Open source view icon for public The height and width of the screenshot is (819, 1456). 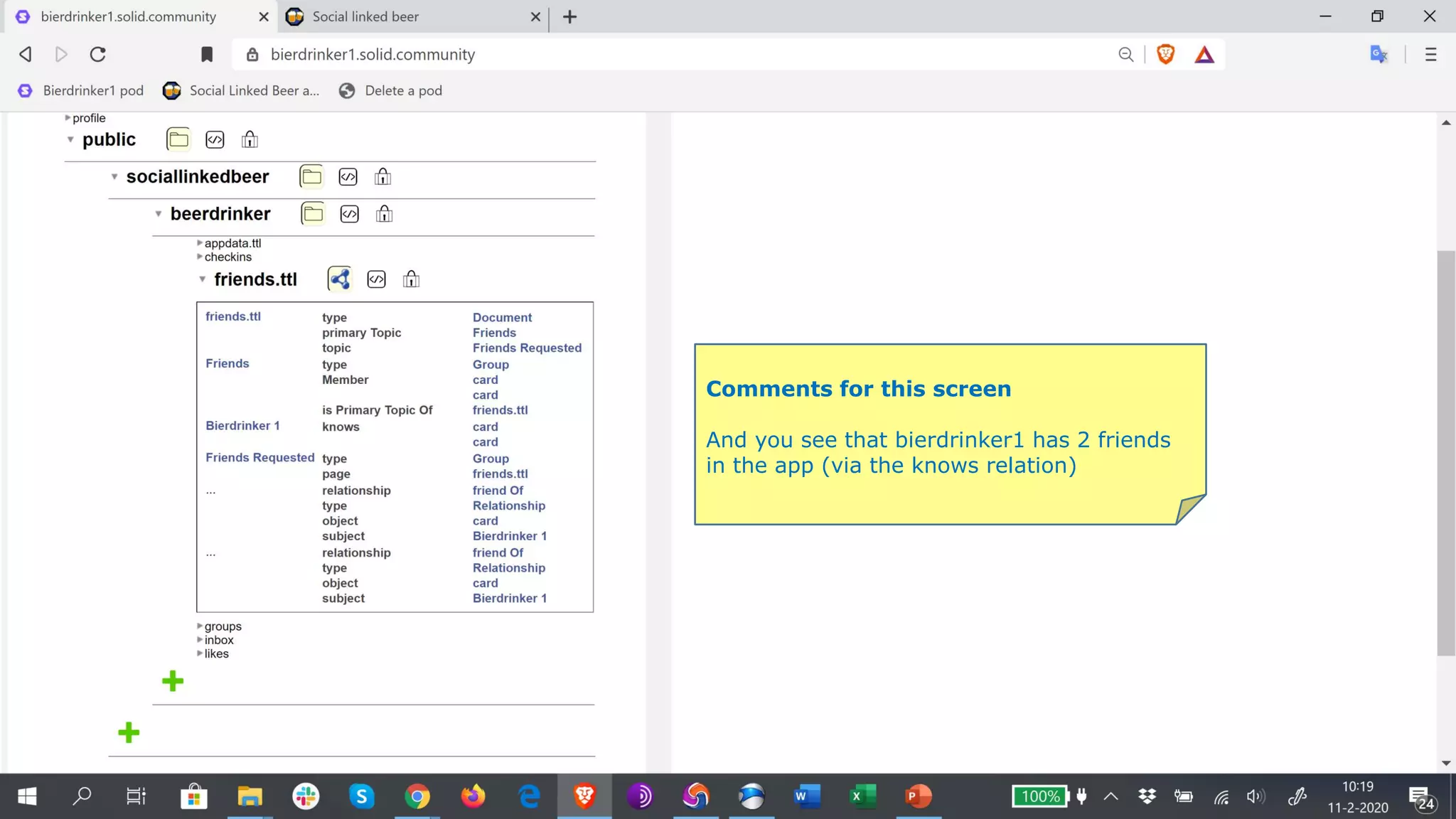[x=215, y=139]
